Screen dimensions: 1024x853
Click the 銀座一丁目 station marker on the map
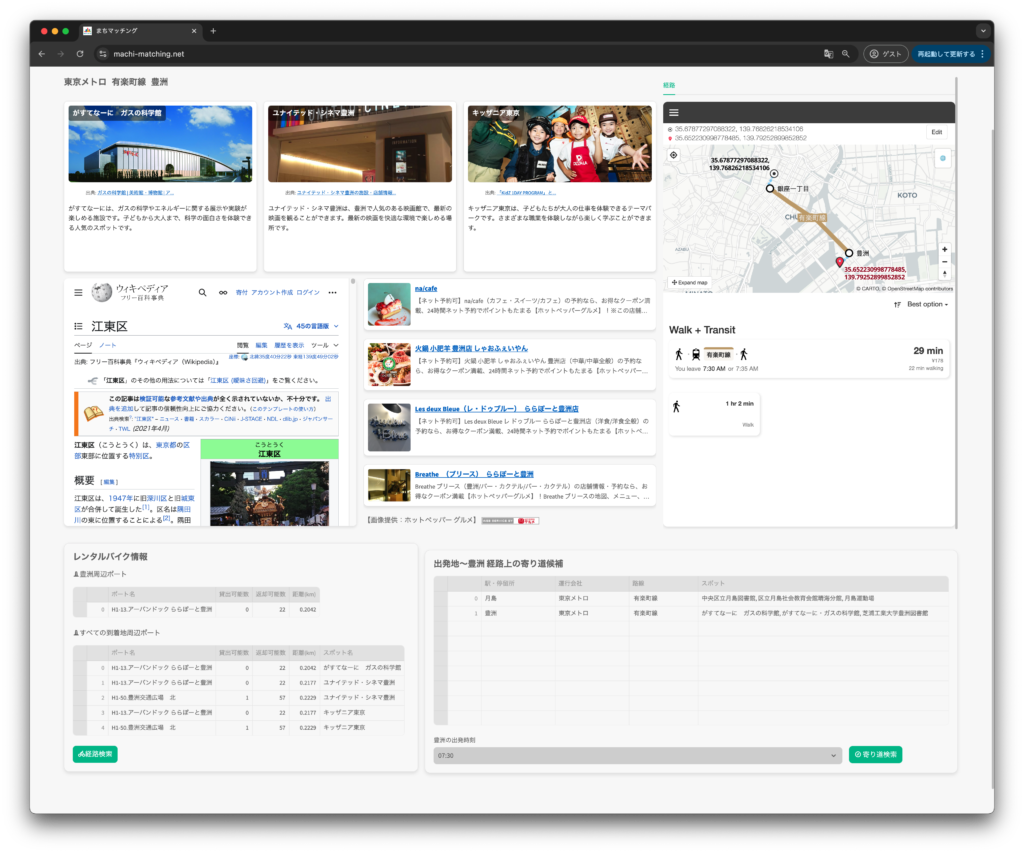tap(770, 189)
